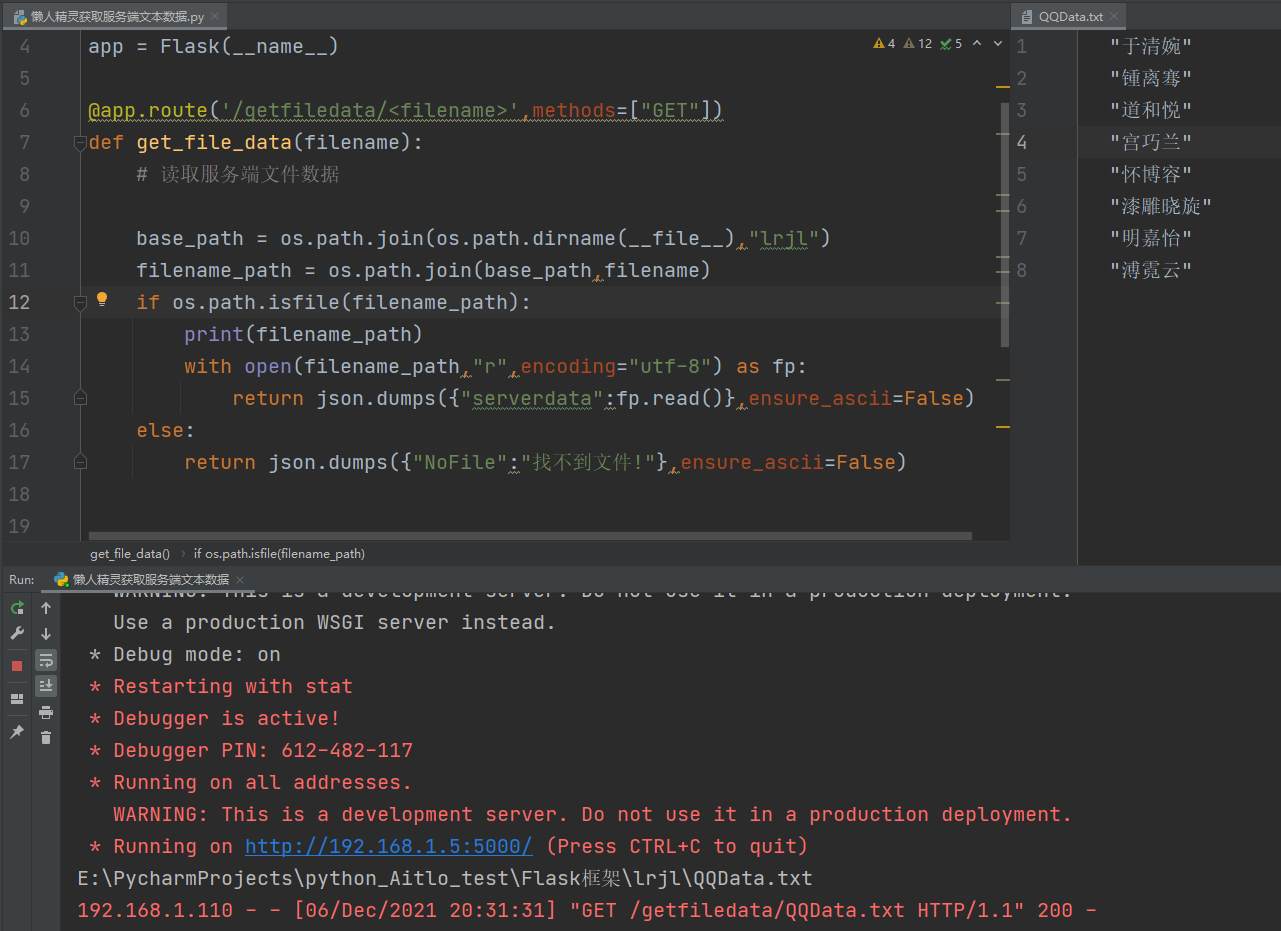Place cursor on "于清婉" in QQData.txt

pyautogui.click(x=1151, y=46)
